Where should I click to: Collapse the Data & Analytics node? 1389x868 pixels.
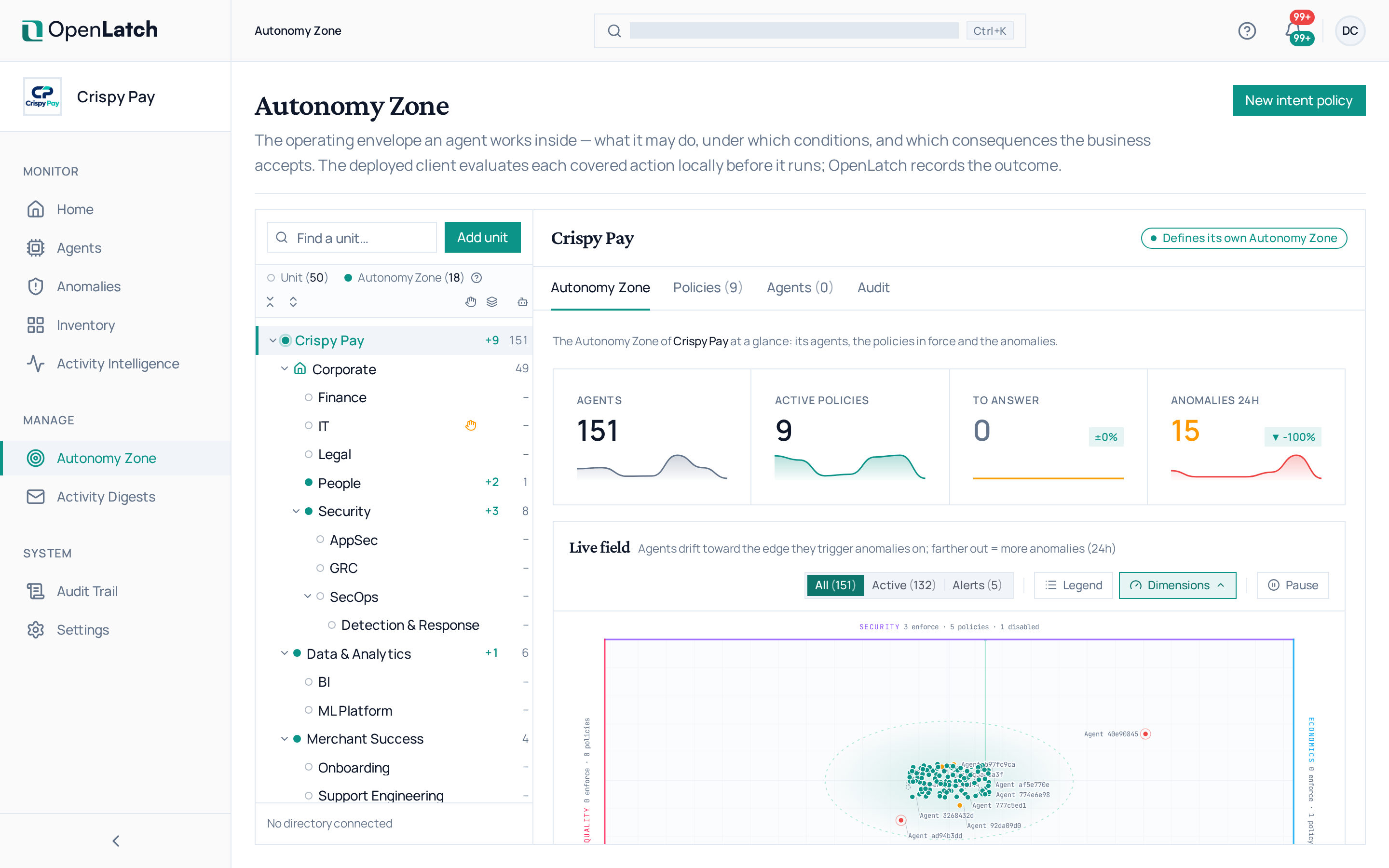point(284,653)
